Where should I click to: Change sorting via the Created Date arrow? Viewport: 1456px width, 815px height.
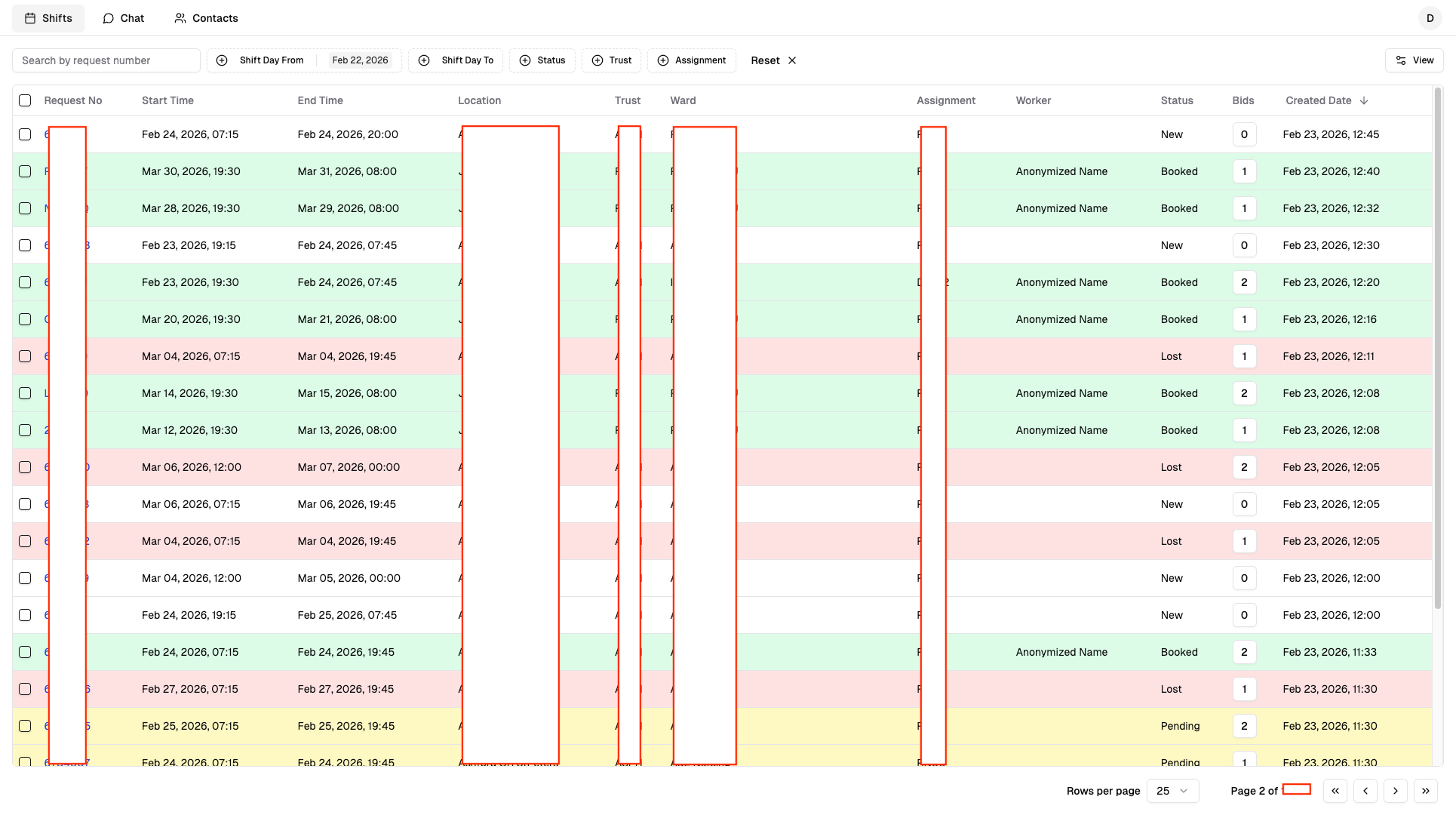coord(1364,100)
